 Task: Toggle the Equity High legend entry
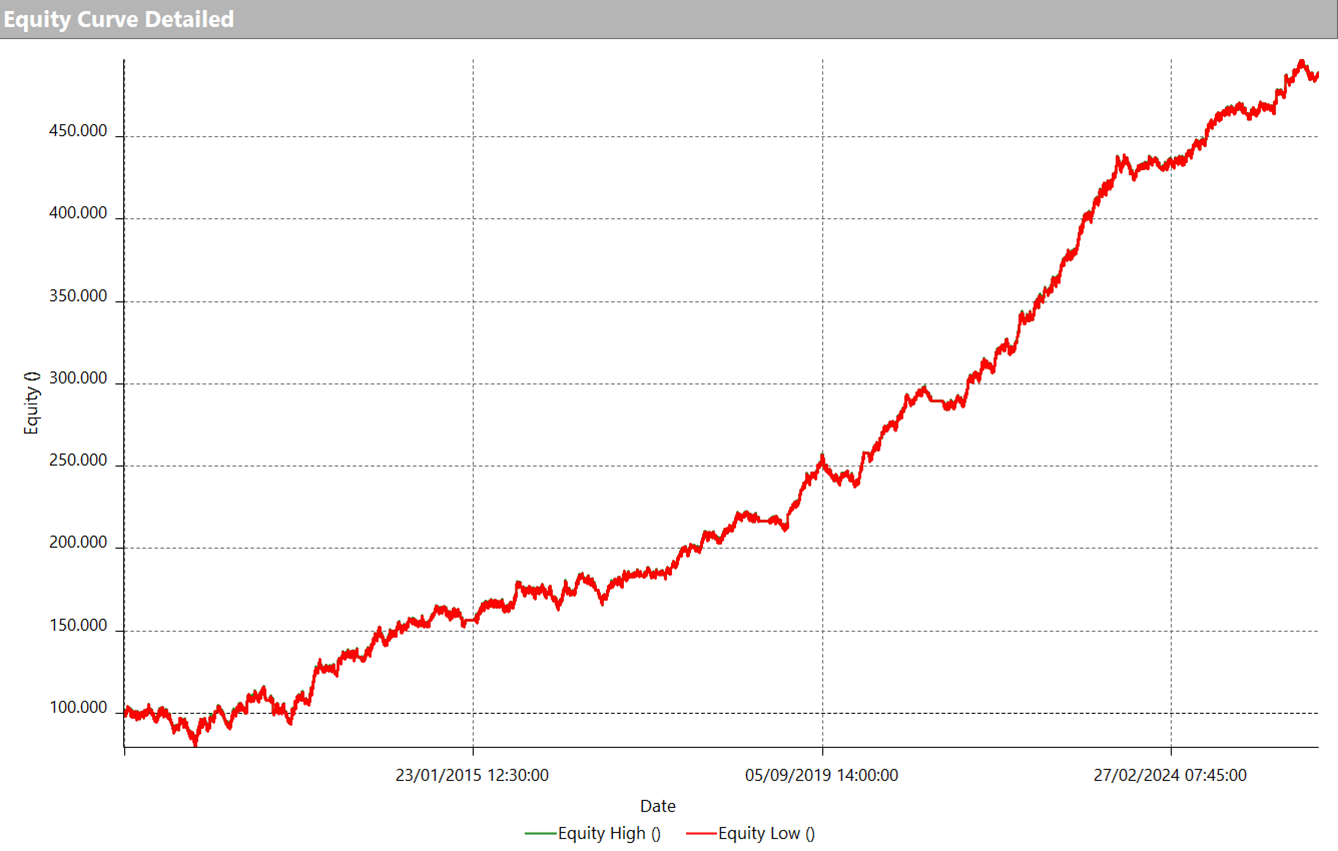(x=608, y=833)
